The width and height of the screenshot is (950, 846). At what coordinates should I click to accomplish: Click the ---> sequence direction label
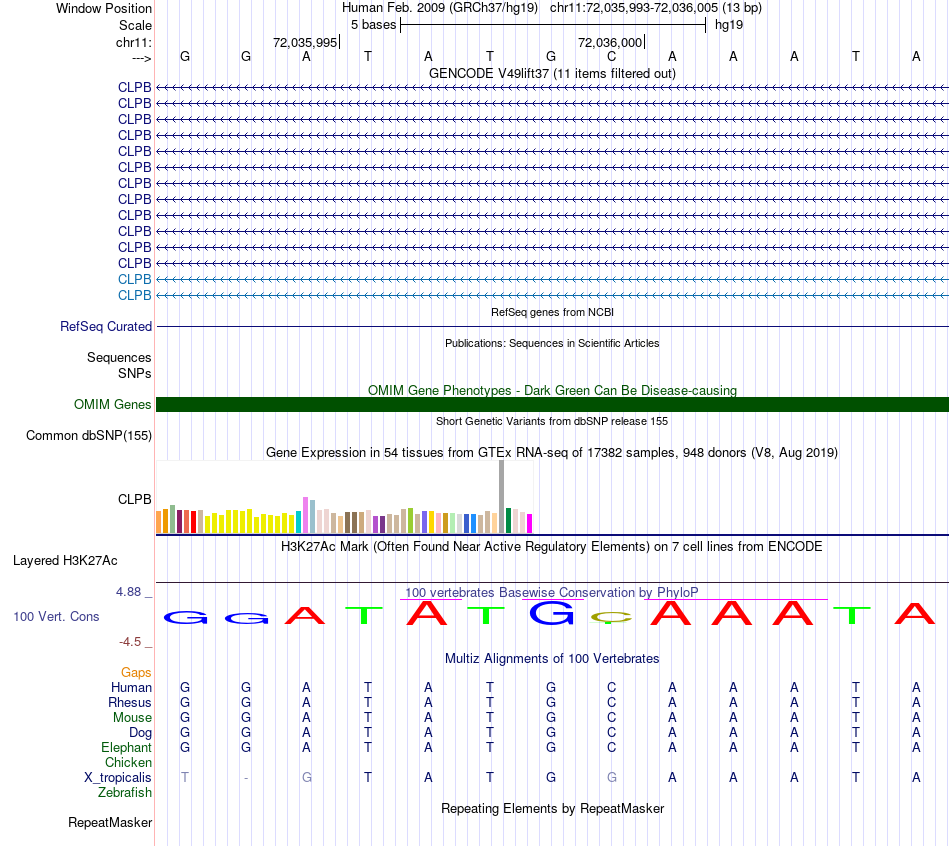(141, 58)
